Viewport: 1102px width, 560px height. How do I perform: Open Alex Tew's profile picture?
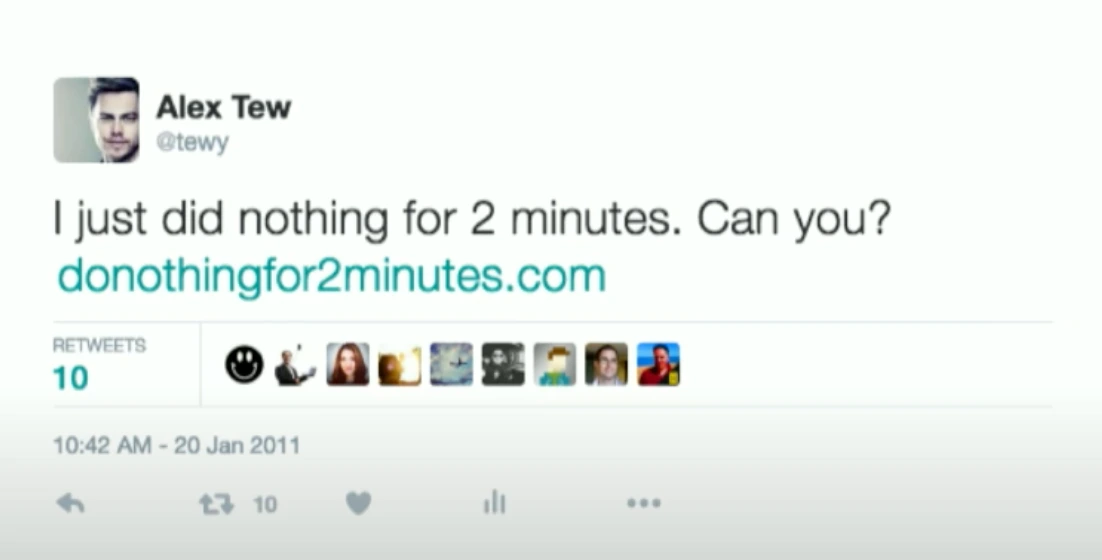coord(96,120)
